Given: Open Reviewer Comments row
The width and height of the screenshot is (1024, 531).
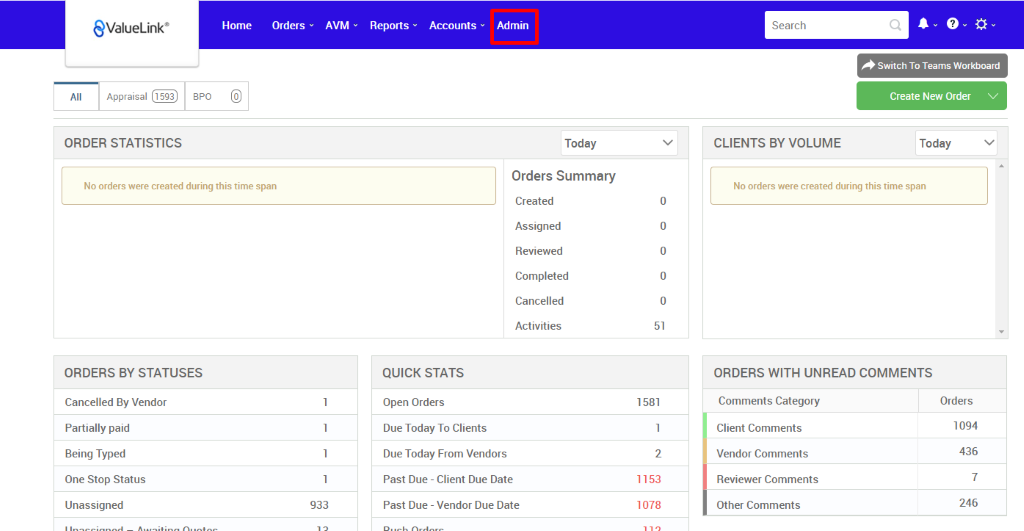Looking at the screenshot, I should tap(855, 477).
